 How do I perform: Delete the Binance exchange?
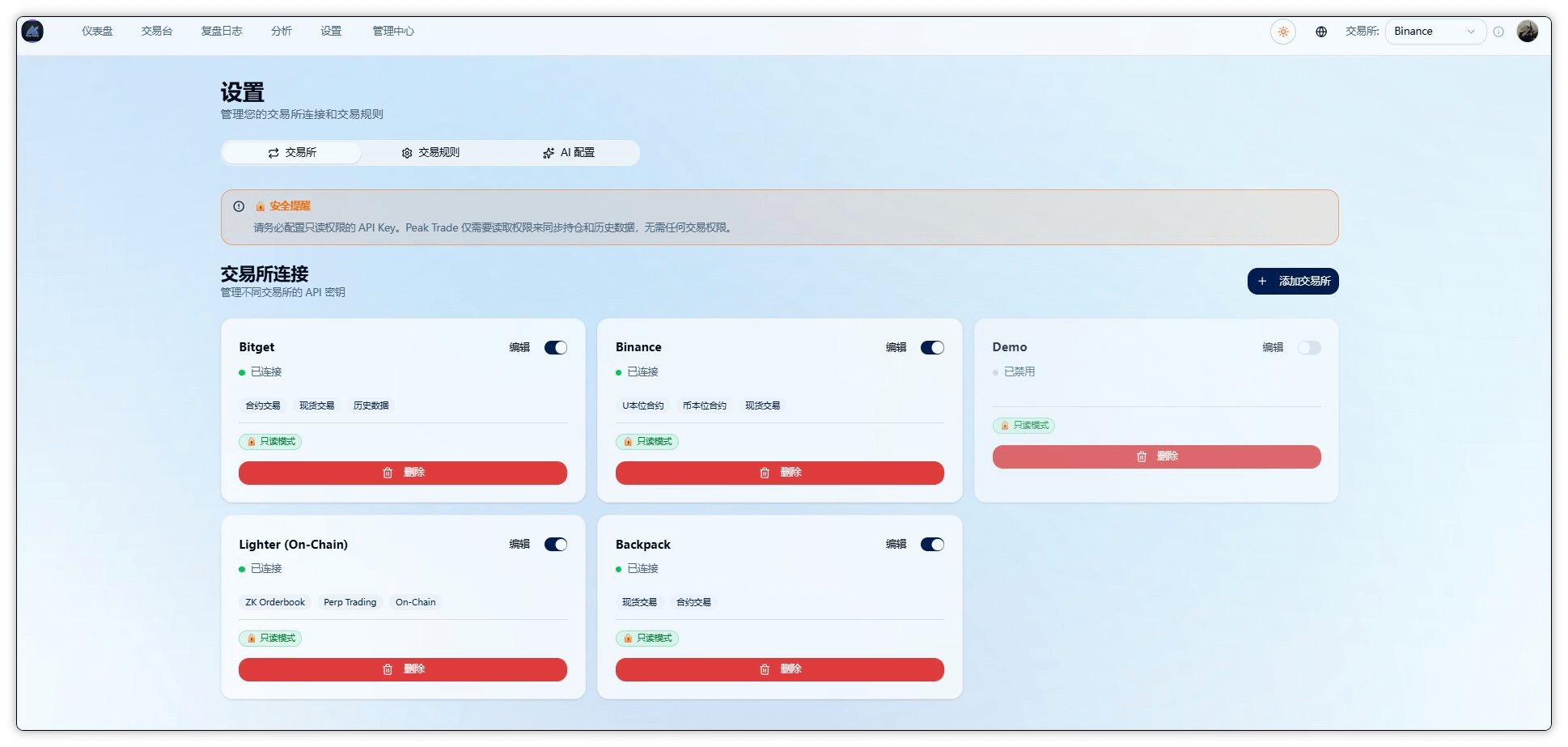[780, 473]
